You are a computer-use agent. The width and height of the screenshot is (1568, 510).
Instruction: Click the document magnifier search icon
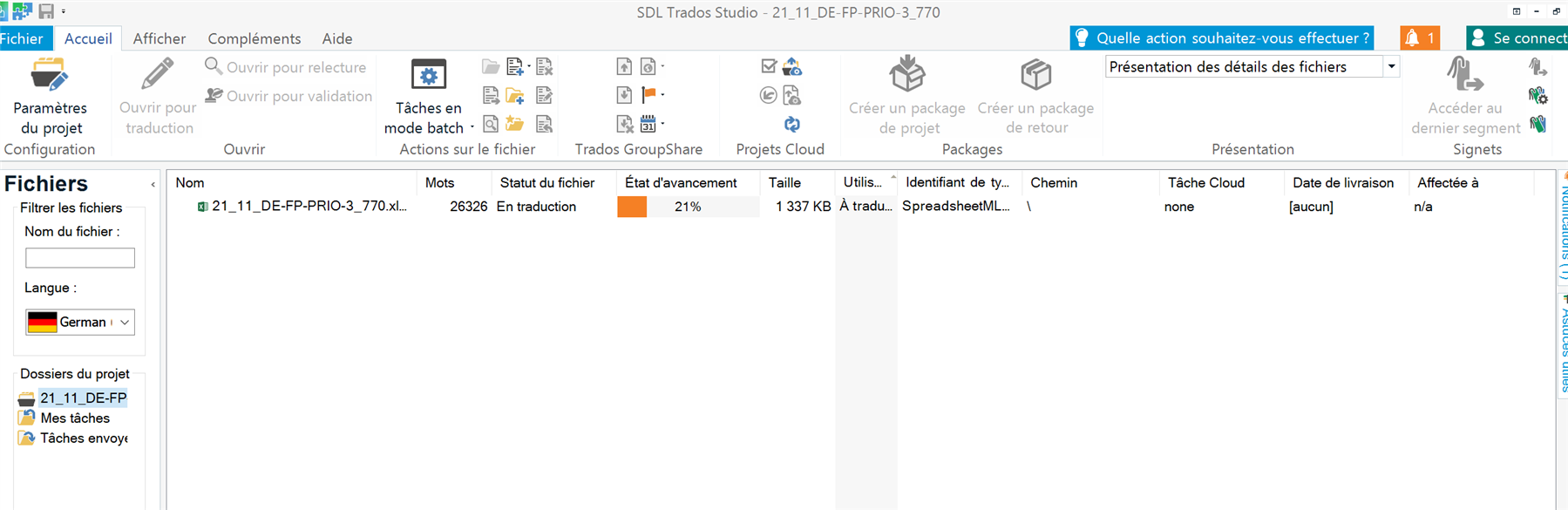pyautogui.click(x=491, y=124)
